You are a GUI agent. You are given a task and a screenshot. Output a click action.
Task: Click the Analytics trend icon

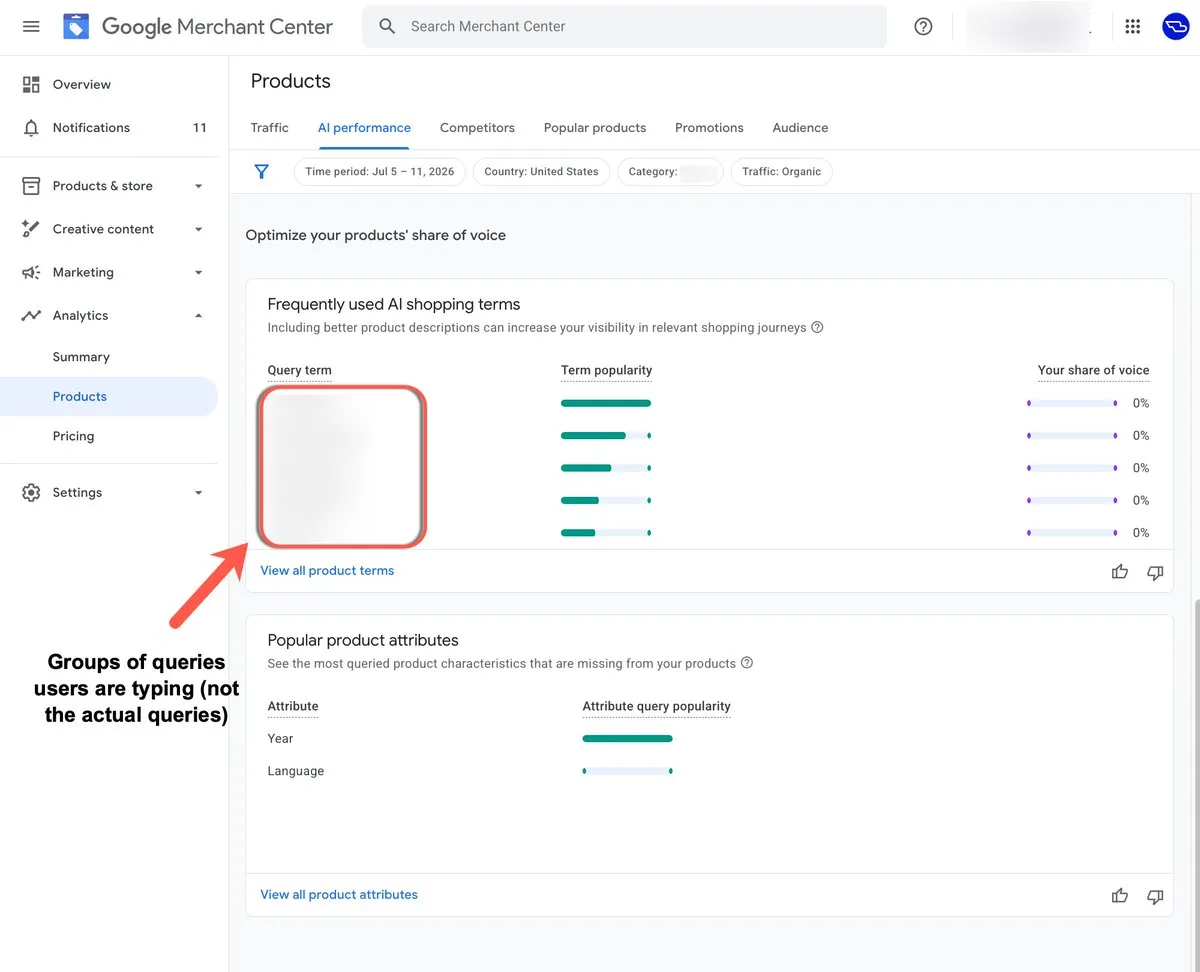(31, 315)
